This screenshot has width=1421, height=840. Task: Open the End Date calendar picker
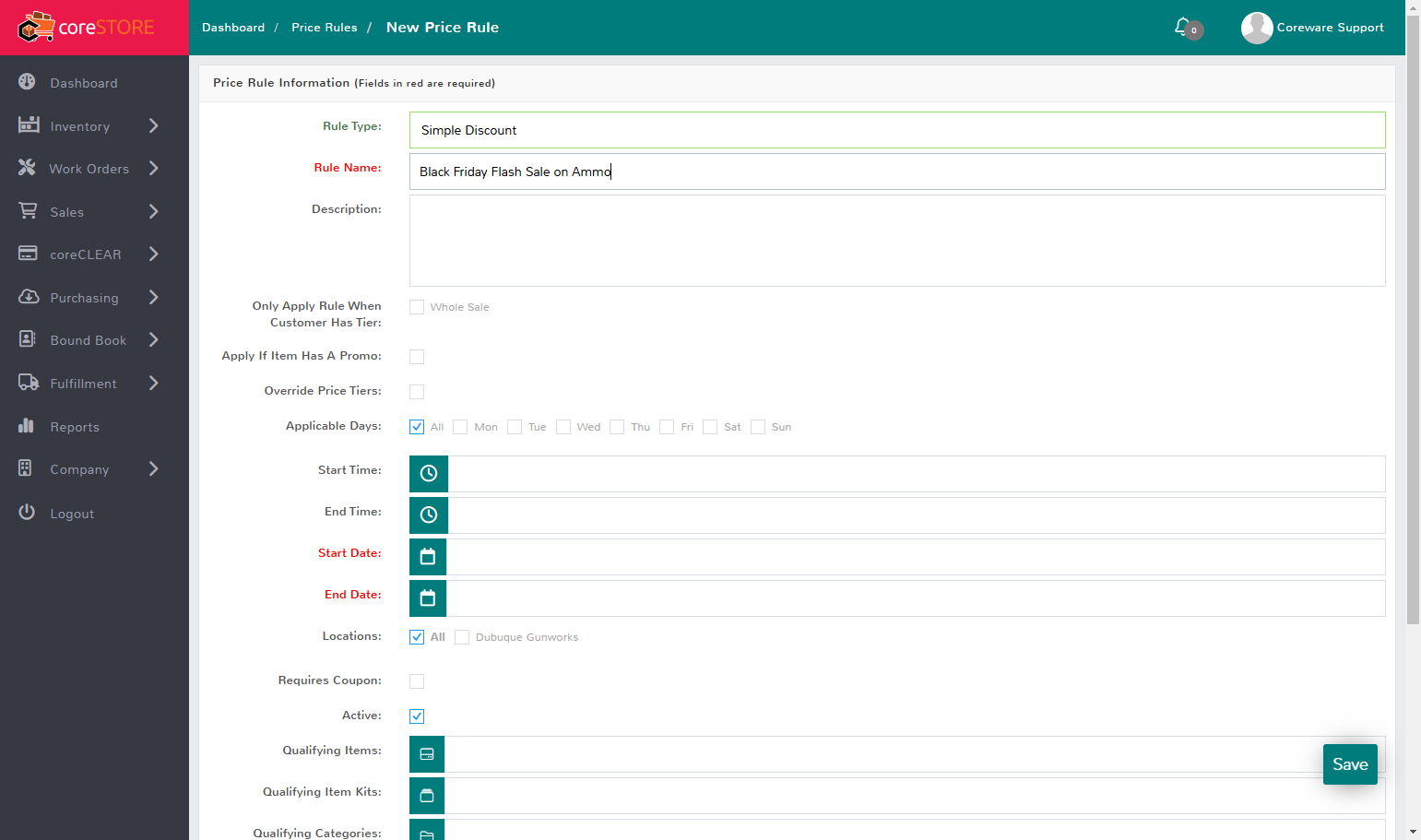click(428, 598)
